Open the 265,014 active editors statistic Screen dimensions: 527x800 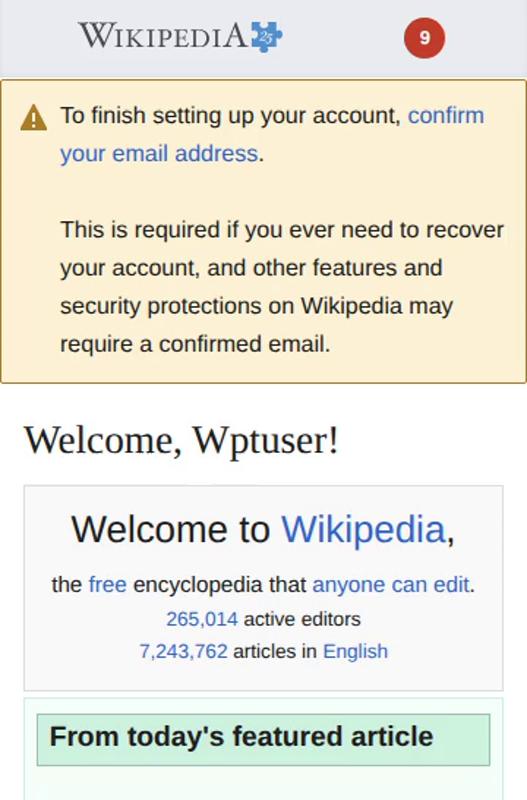coord(202,619)
